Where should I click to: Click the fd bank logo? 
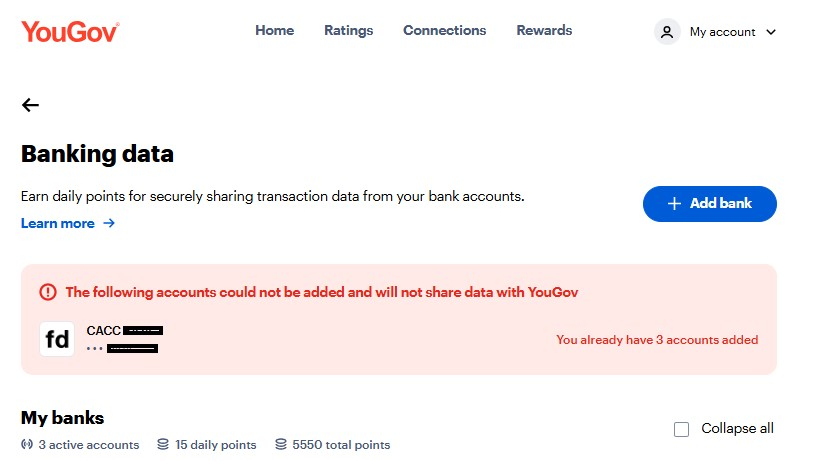click(x=58, y=340)
